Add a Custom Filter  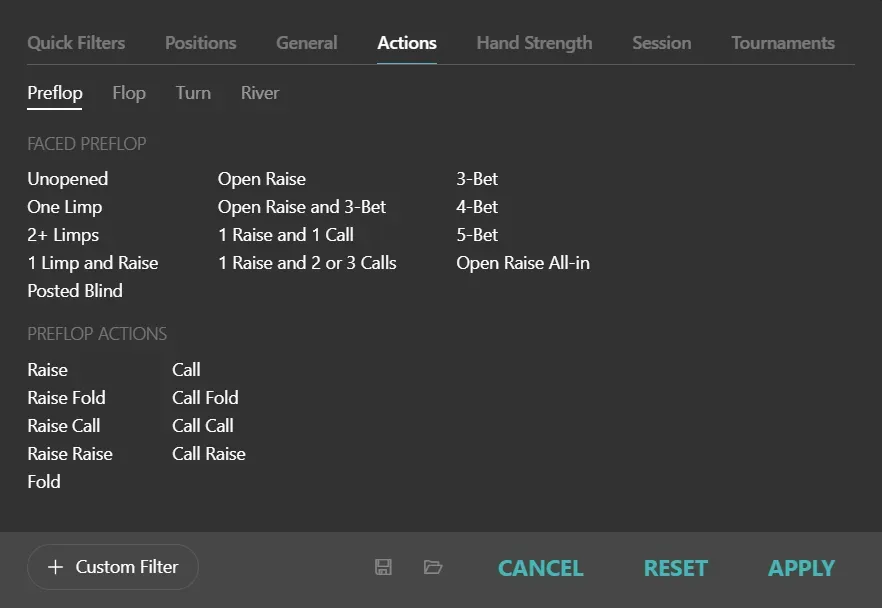click(113, 567)
